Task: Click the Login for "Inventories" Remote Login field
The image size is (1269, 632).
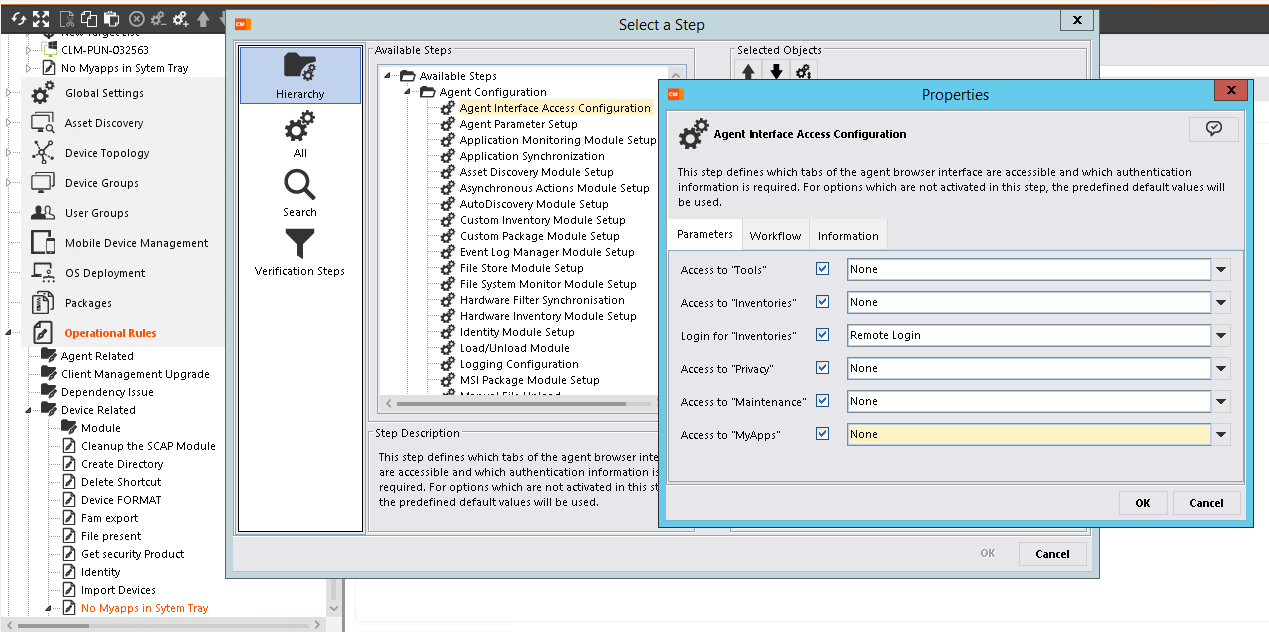Action: [x=1029, y=336]
